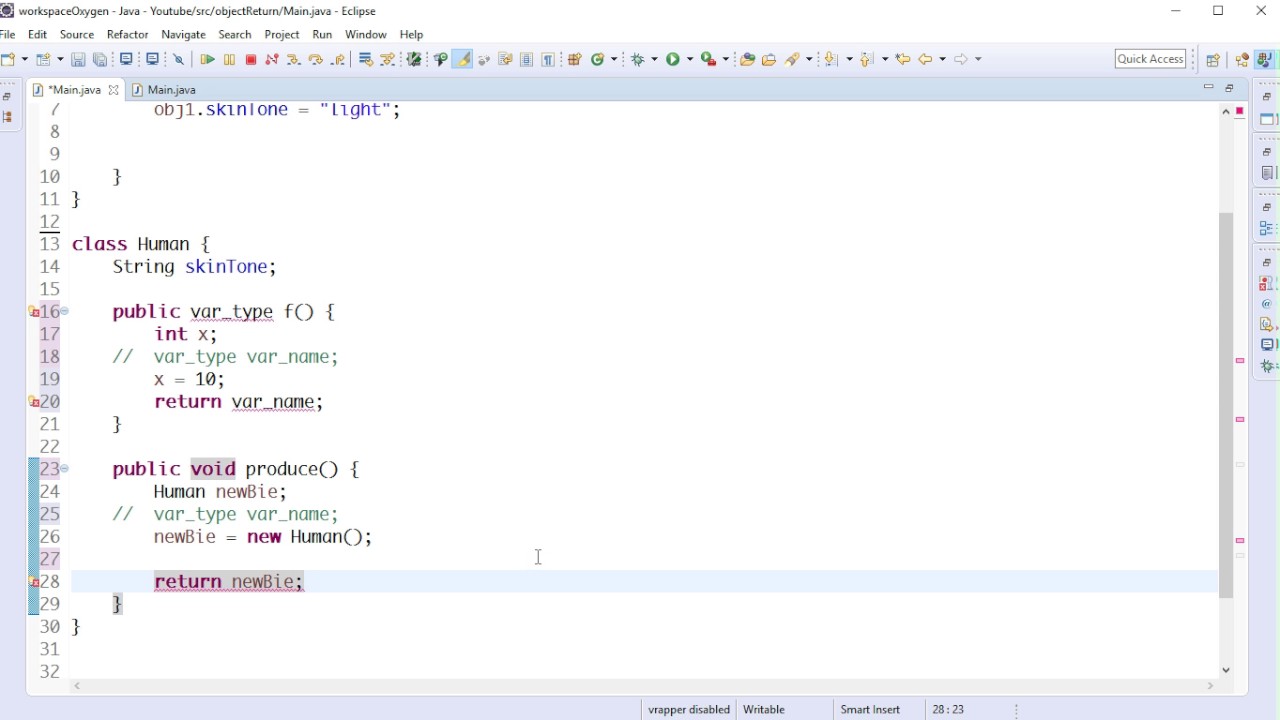Click the Smart Insert status entry

coord(870,709)
